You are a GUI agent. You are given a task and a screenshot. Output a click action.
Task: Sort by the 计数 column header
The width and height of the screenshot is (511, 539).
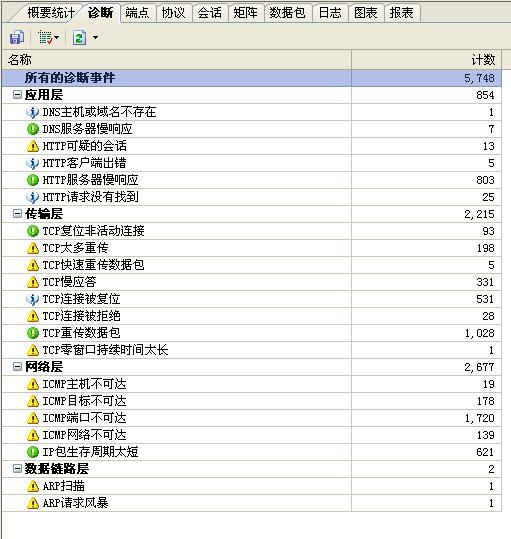click(x=426, y=60)
